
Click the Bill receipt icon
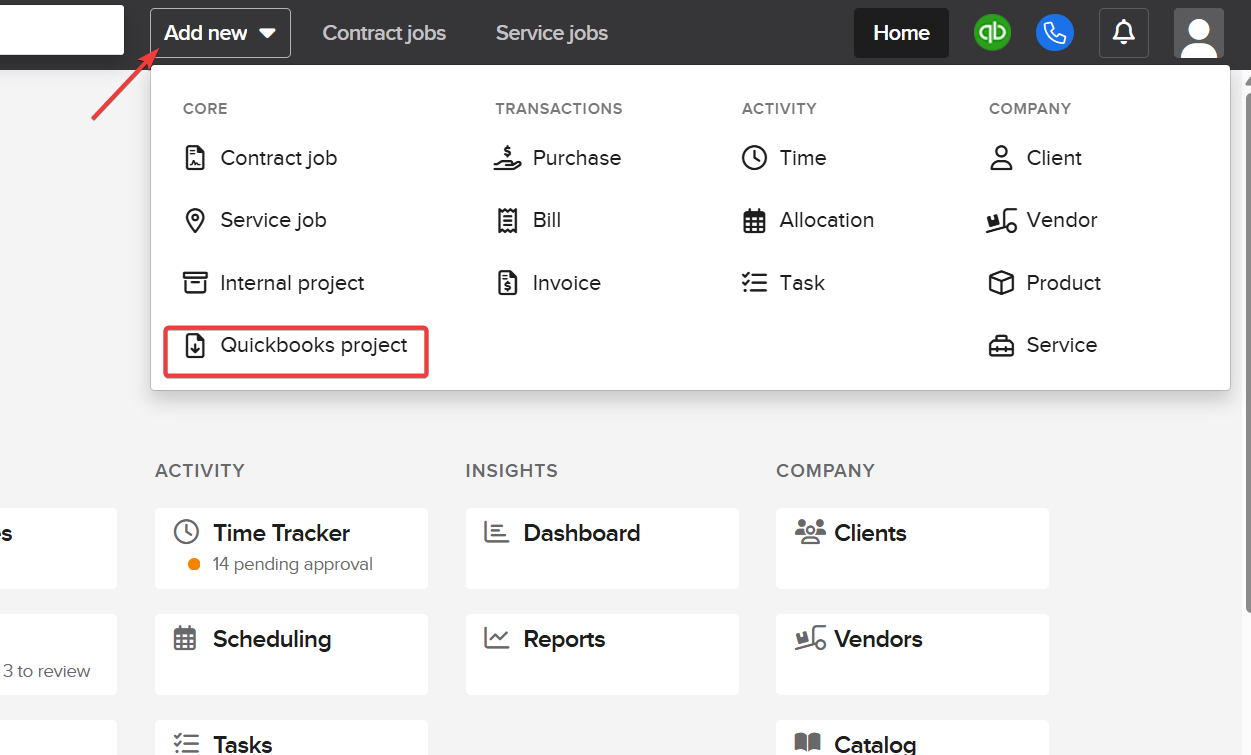(x=507, y=219)
